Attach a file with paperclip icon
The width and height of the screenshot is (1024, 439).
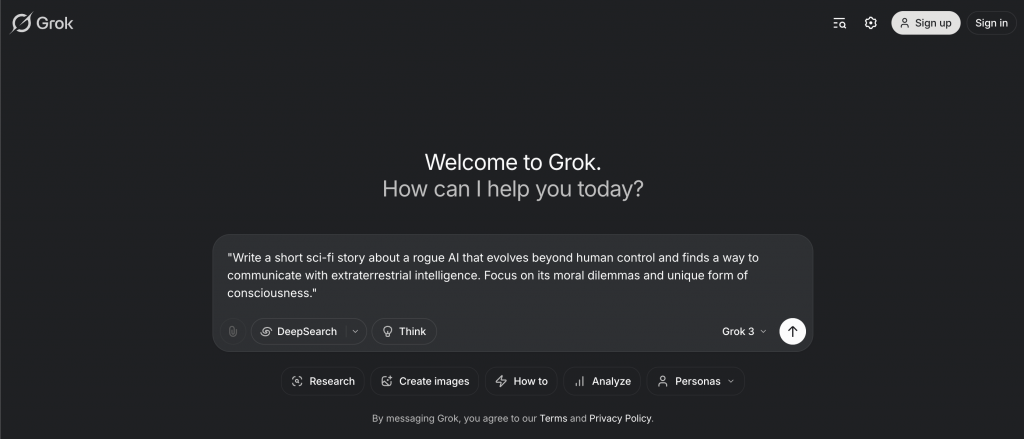point(232,331)
